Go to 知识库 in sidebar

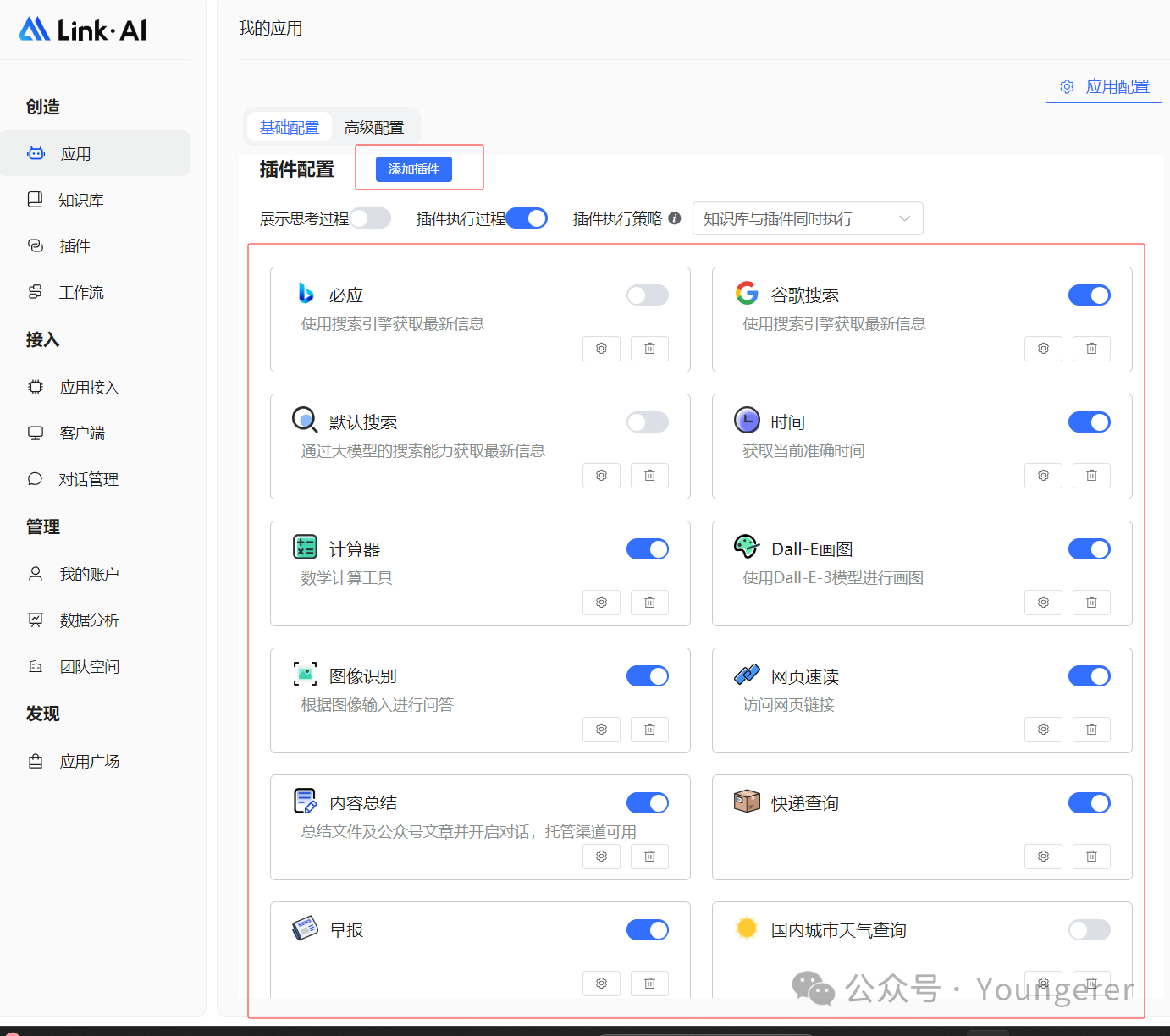(81, 201)
